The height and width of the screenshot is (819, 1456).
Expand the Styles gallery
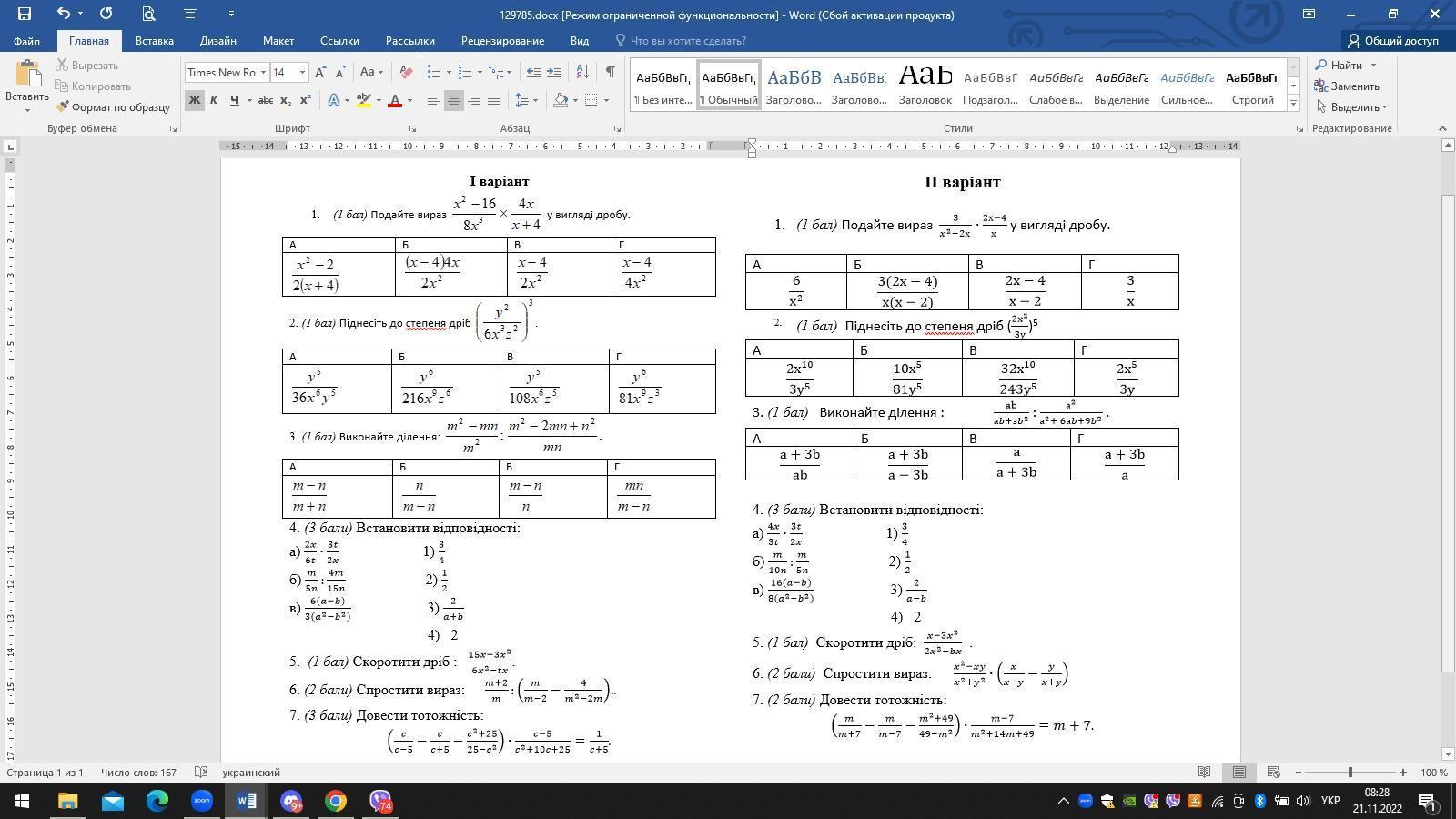(x=1293, y=104)
